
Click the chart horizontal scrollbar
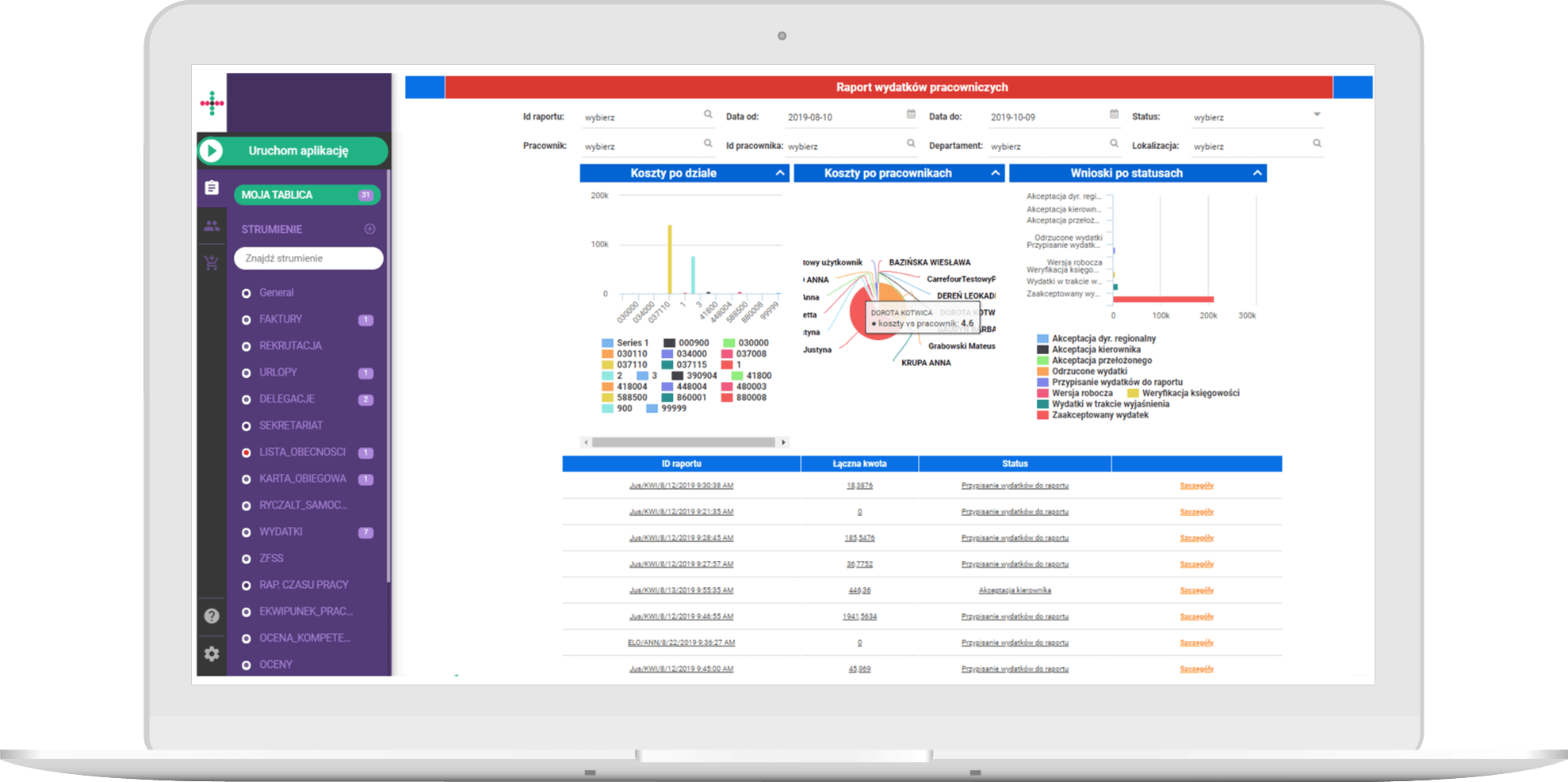tap(683, 442)
